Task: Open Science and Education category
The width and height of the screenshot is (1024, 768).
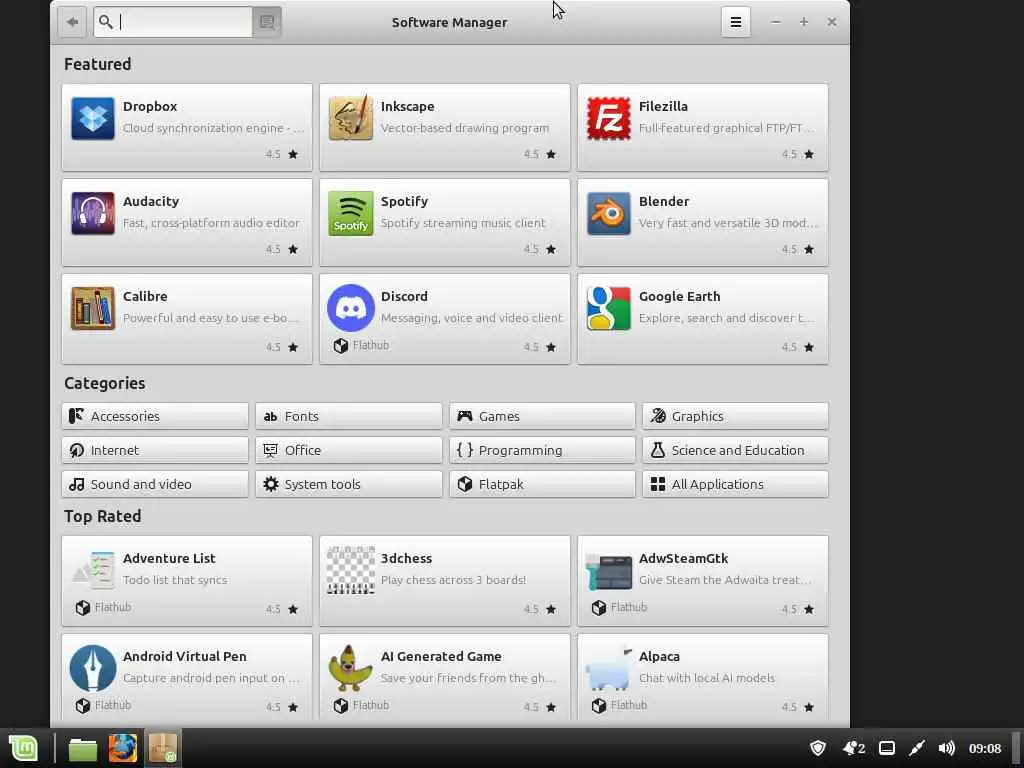Action: point(735,450)
